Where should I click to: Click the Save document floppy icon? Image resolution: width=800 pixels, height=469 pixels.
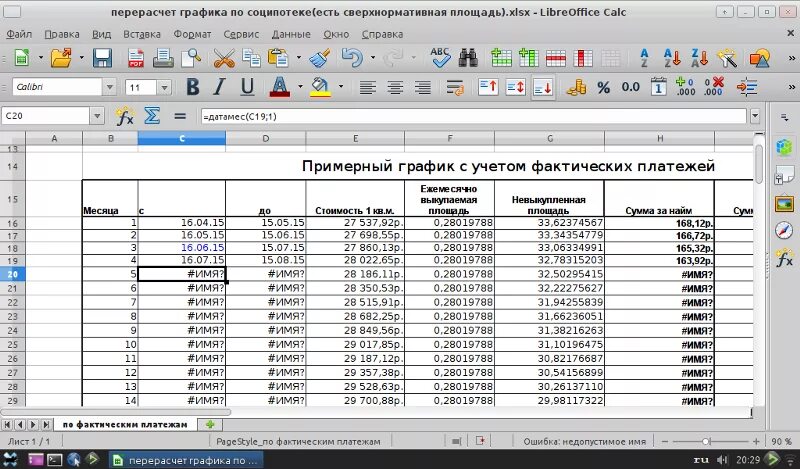pos(102,58)
